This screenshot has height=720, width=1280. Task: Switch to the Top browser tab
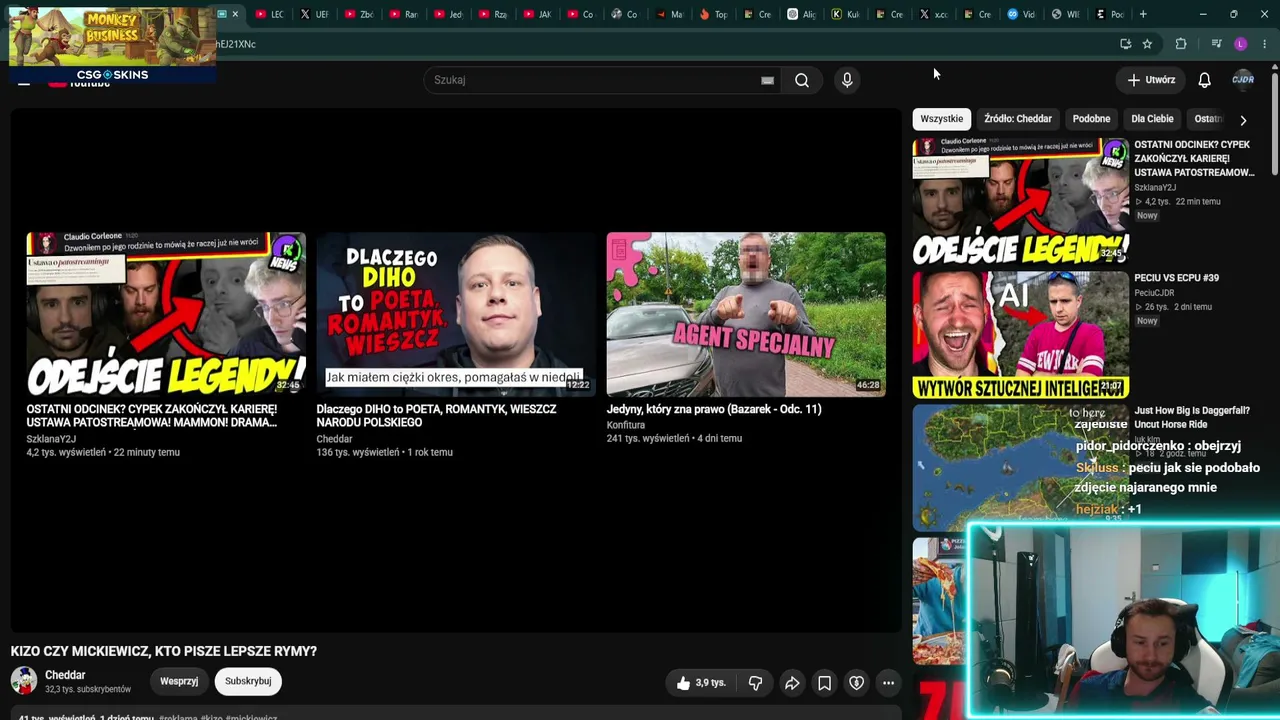coord(714,14)
